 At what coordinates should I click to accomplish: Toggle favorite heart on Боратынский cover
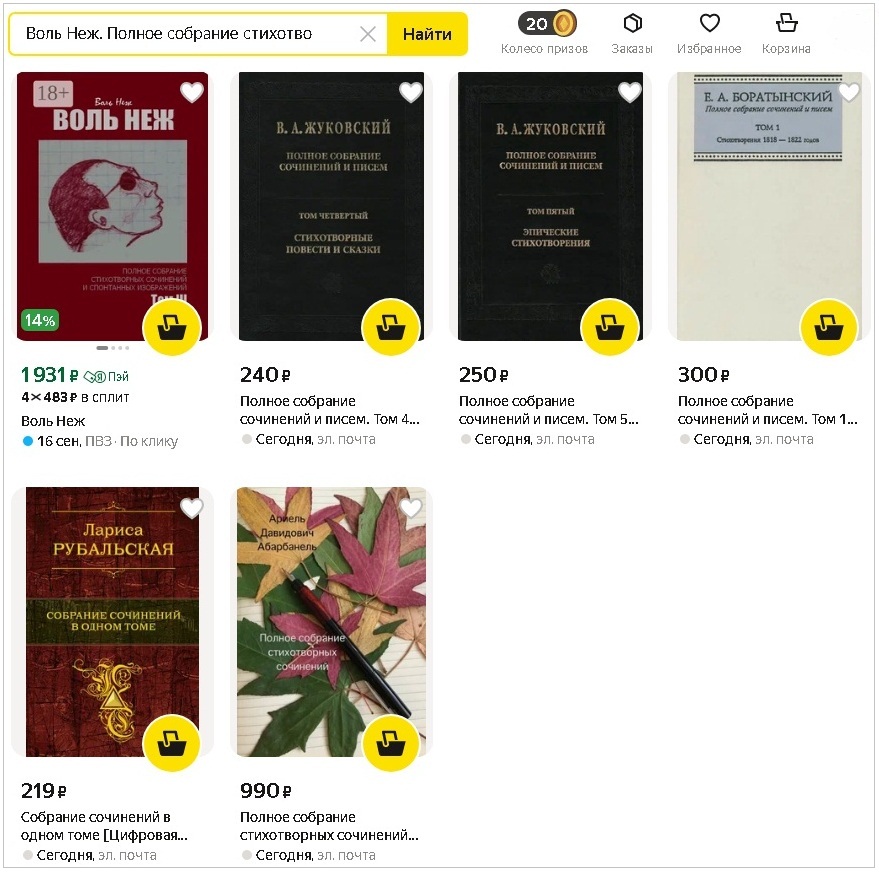pos(849,92)
